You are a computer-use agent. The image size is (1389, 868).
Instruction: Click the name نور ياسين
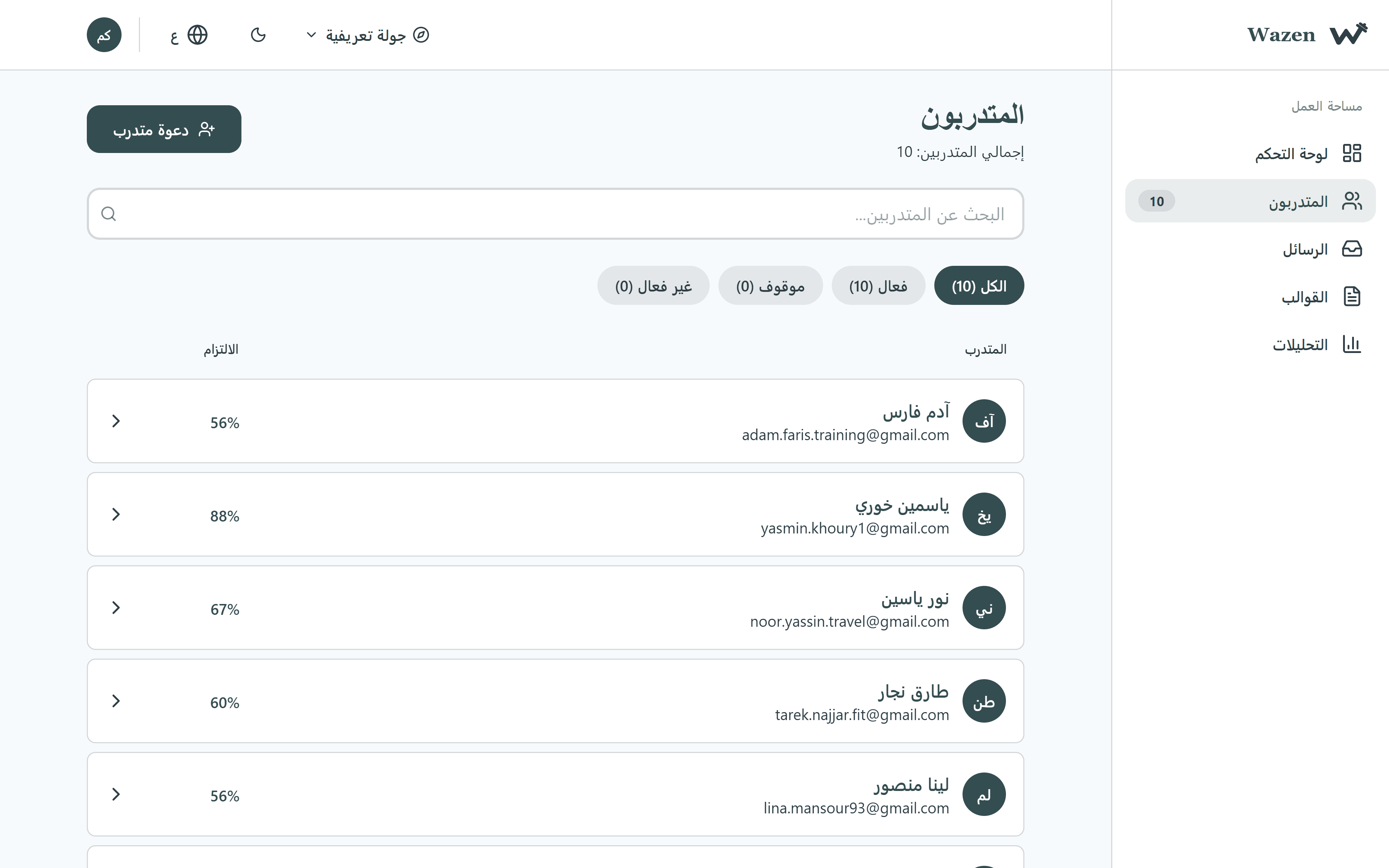point(915,599)
